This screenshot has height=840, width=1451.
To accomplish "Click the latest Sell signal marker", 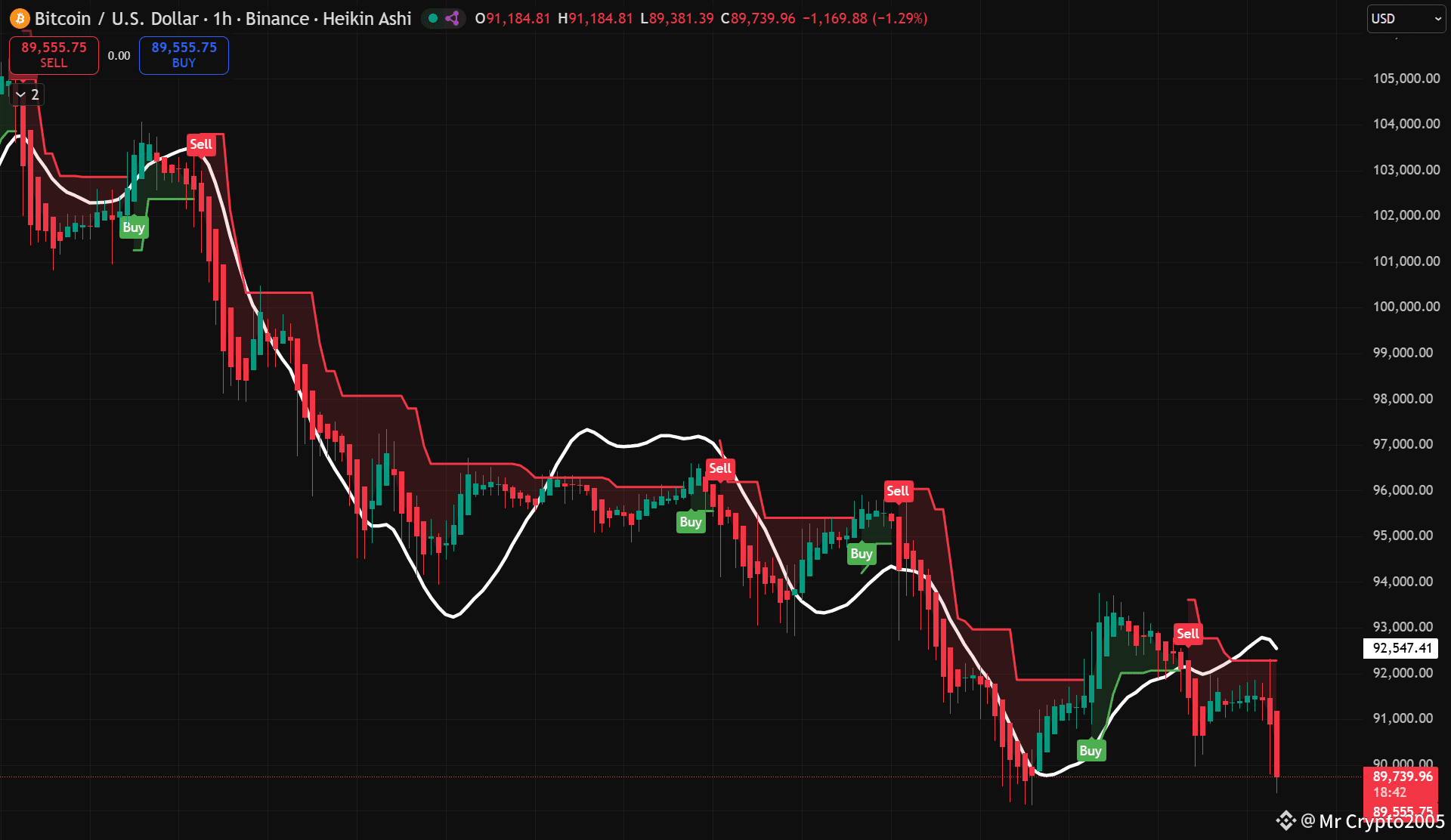I will click(1187, 634).
